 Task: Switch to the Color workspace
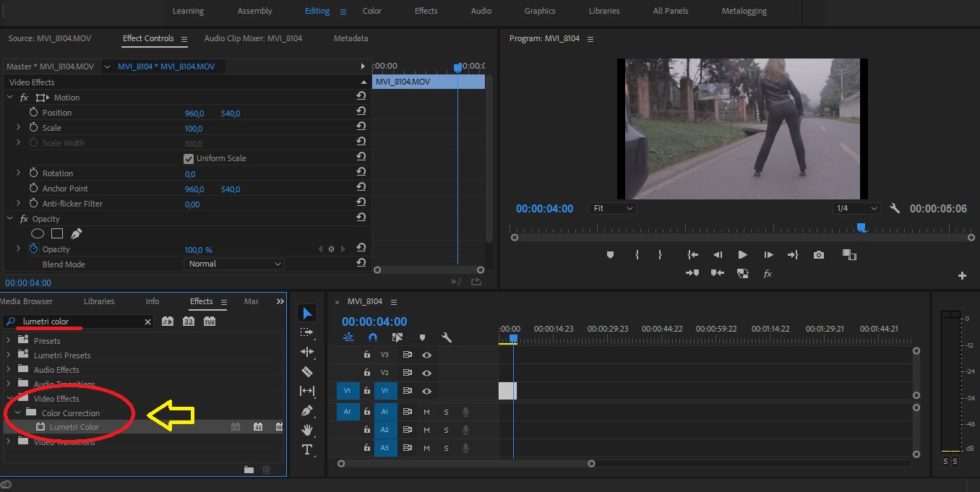pyautogui.click(x=372, y=11)
